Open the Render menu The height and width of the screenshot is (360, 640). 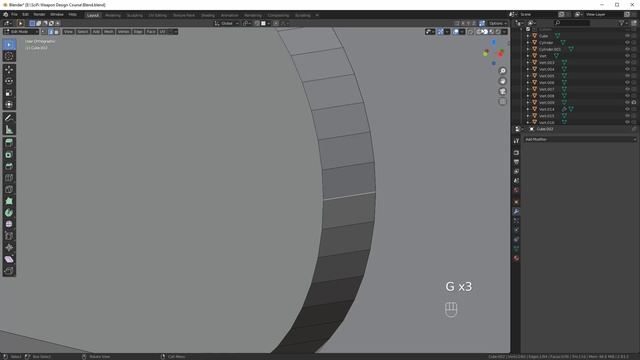tap(39, 15)
